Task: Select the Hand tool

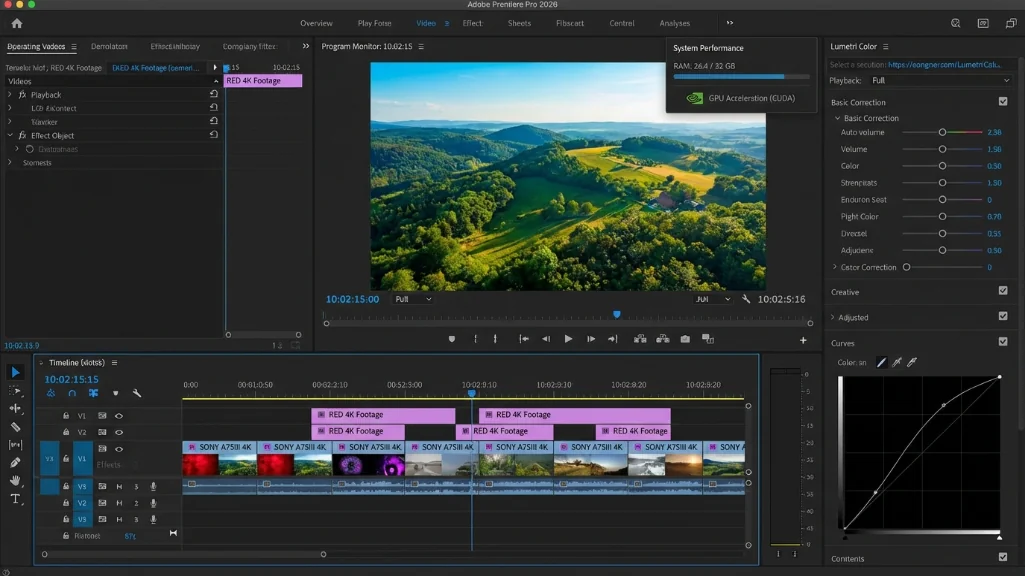Action: [x=15, y=481]
